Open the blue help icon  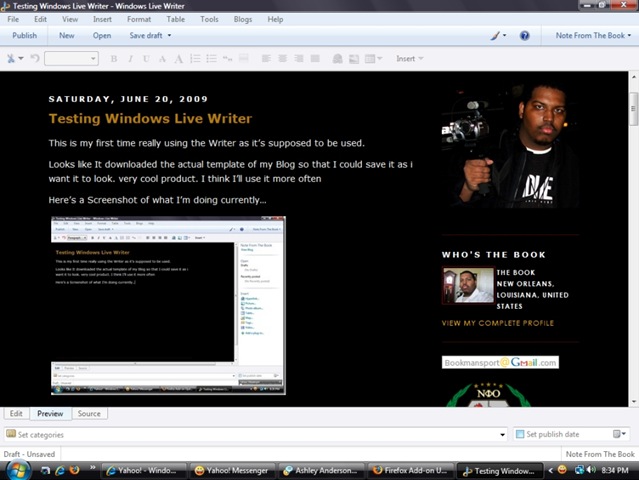click(x=524, y=36)
